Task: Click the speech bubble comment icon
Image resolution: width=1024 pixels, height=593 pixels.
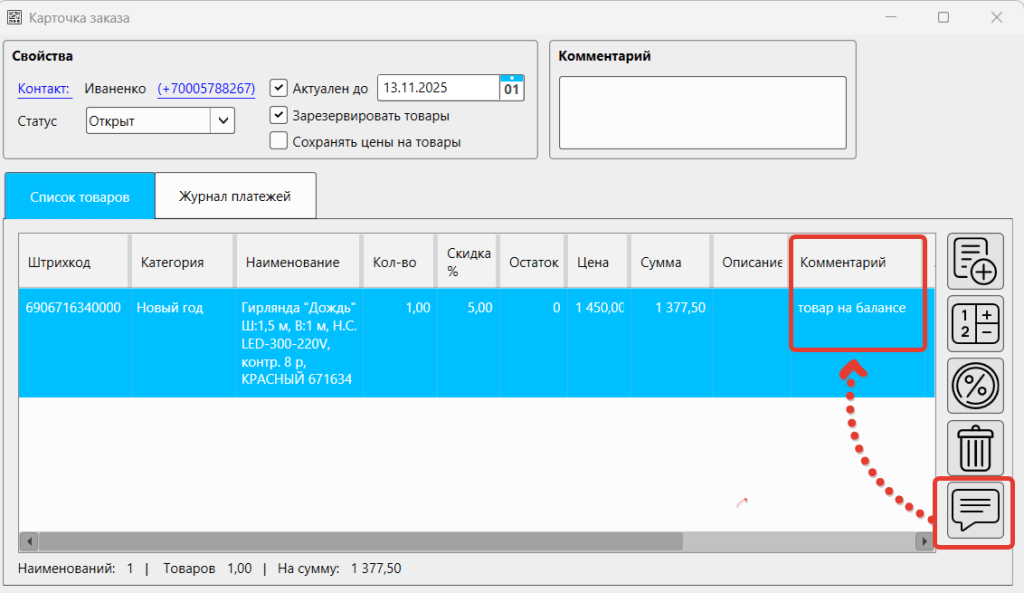Action: 975,511
